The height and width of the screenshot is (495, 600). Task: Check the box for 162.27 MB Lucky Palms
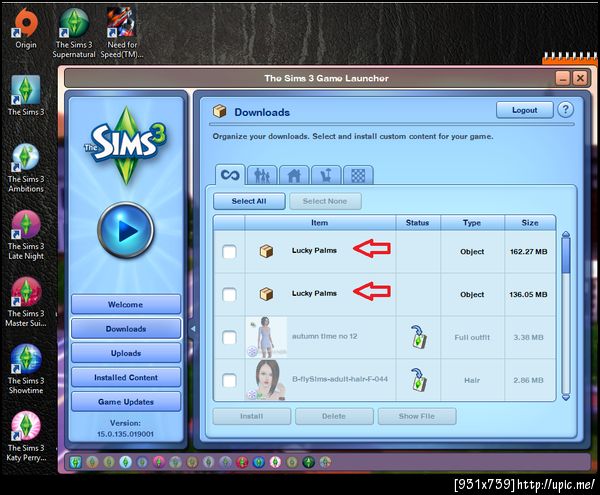(229, 252)
